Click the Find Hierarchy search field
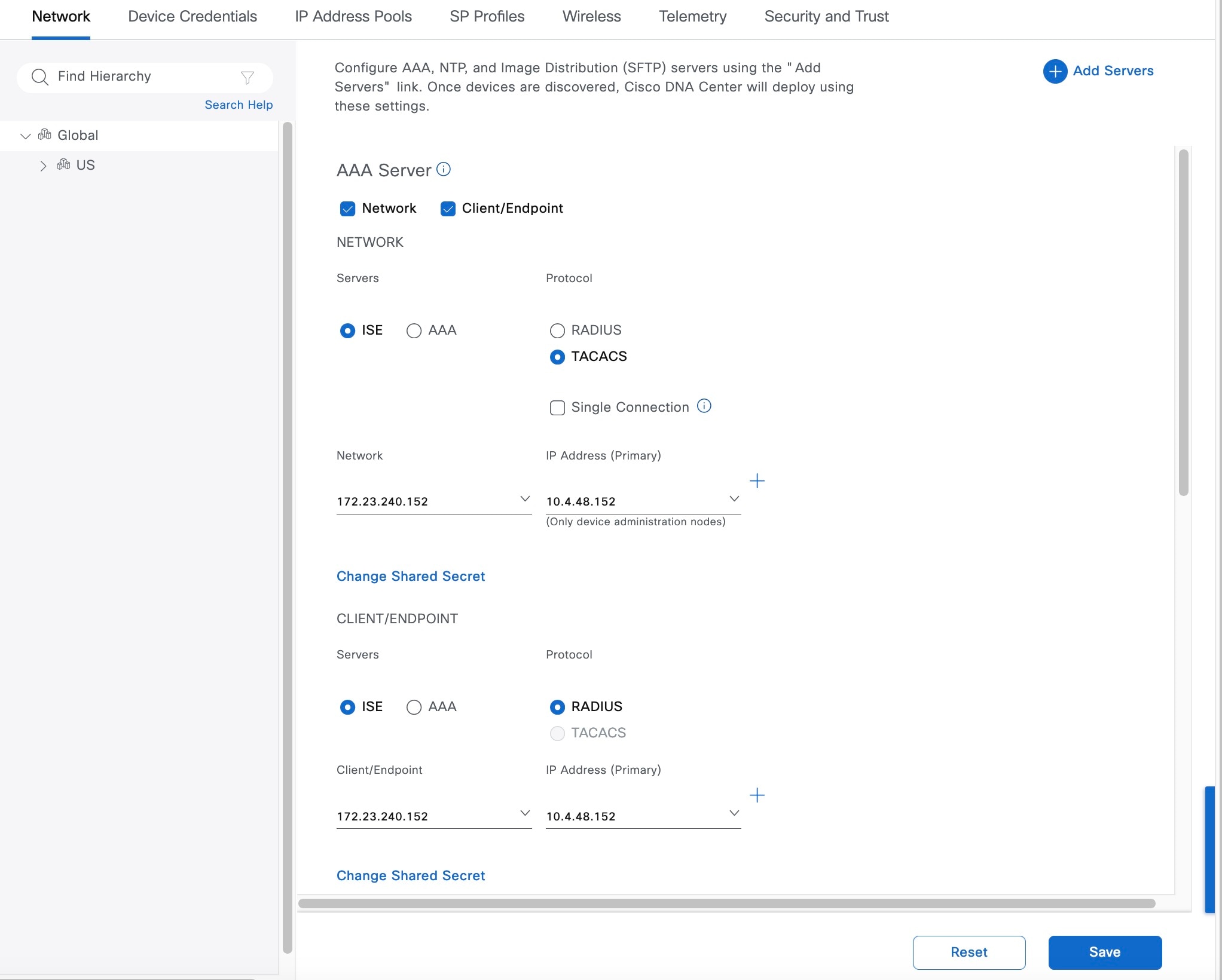1222x980 pixels. [143, 77]
